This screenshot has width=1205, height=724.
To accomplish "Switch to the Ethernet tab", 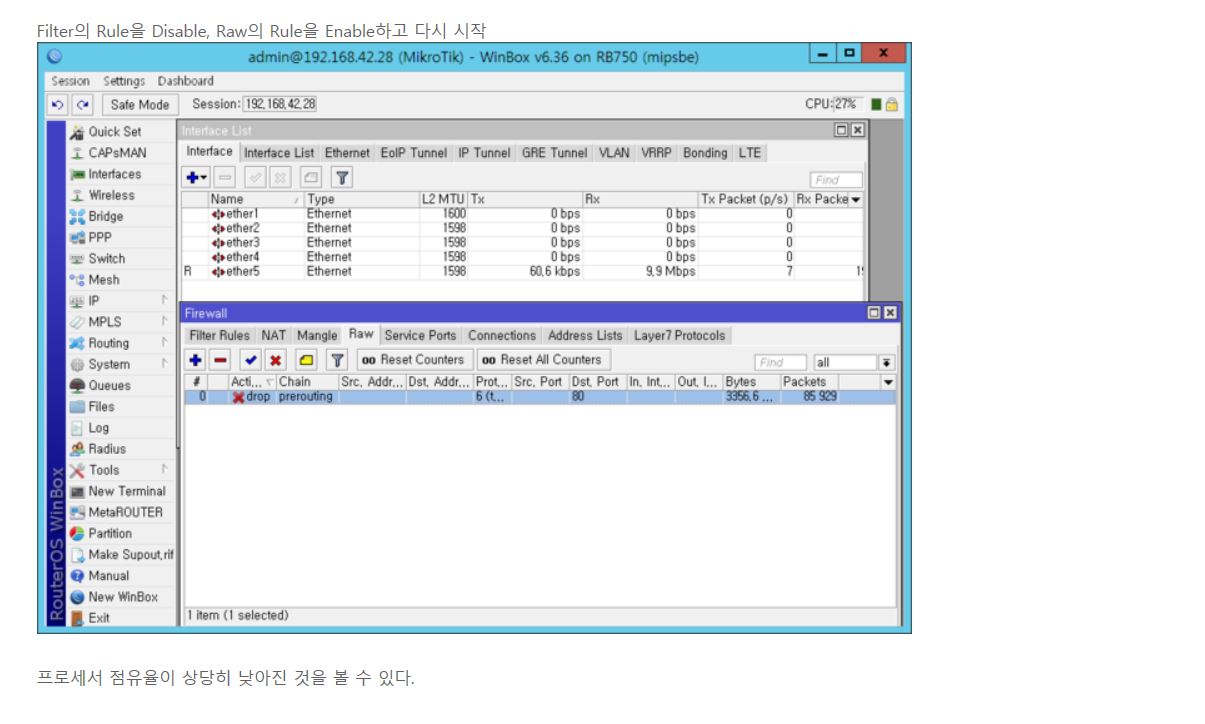I will (x=347, y=153).
